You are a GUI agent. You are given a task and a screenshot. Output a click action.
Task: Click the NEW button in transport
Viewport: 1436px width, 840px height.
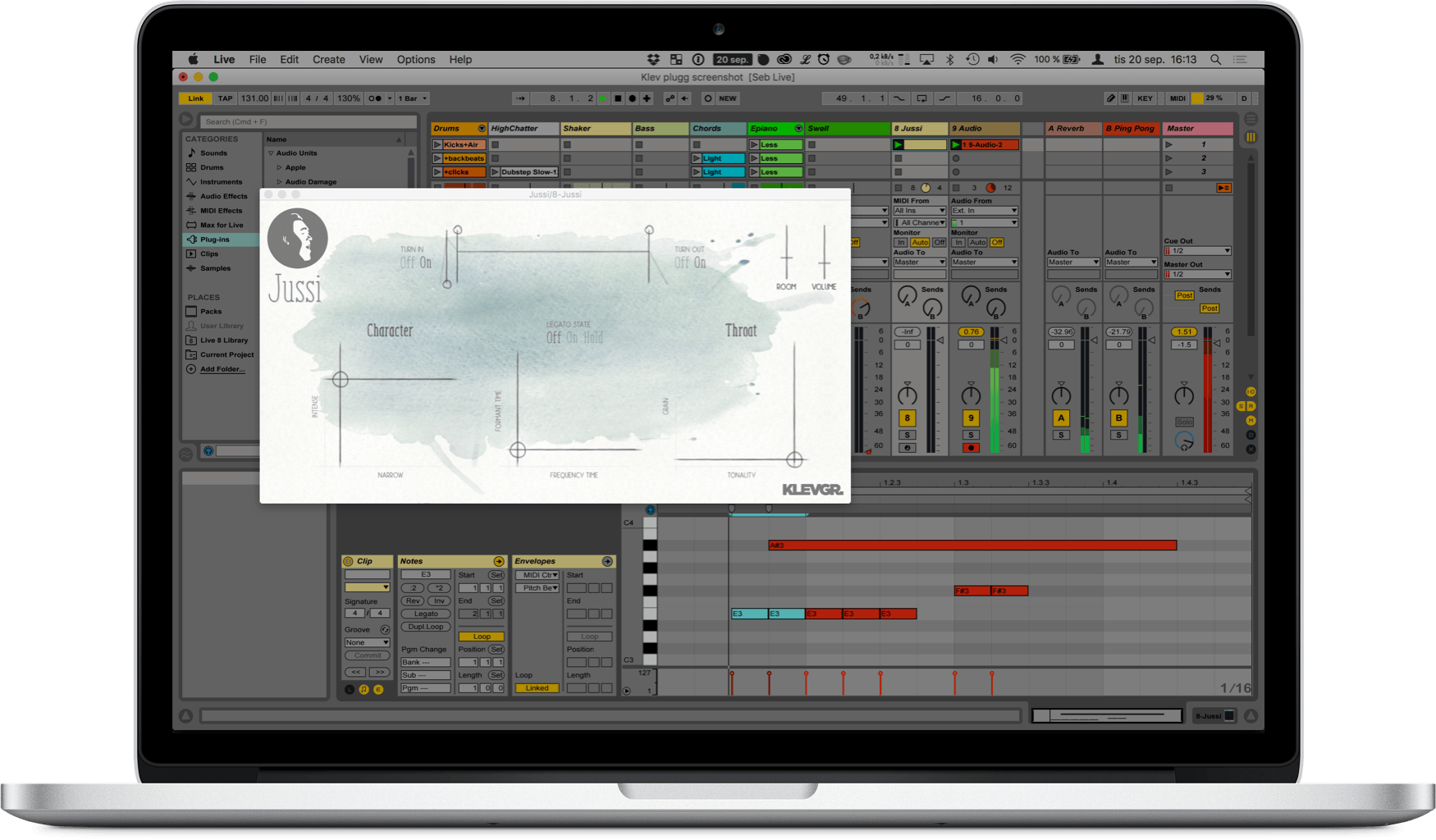point(728,98)
